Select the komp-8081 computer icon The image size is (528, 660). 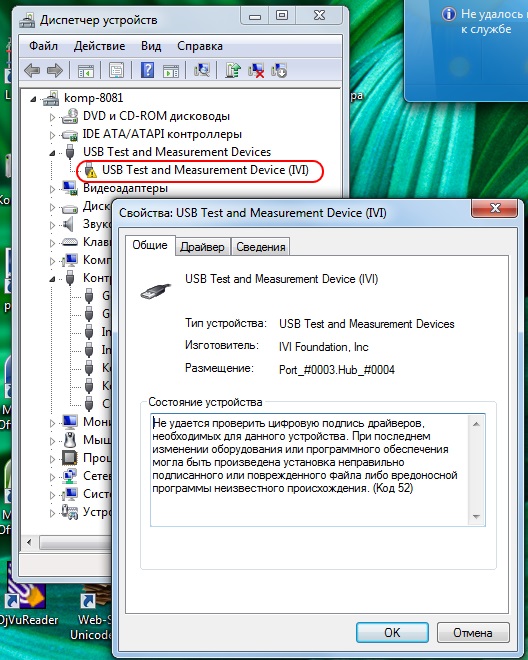tap(51, 98)
